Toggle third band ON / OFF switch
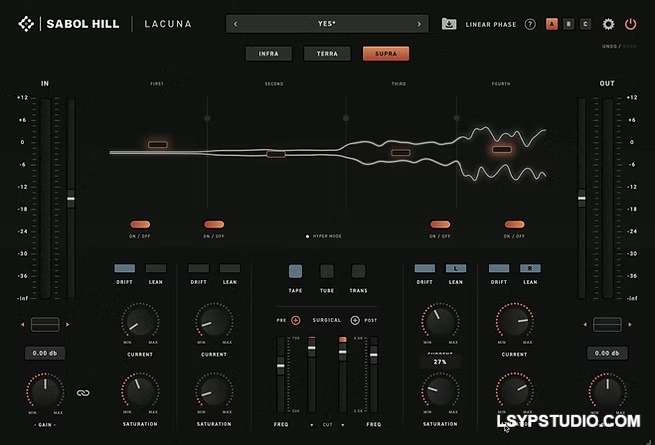Screen dimensions: 655x445 click(440, 224)
